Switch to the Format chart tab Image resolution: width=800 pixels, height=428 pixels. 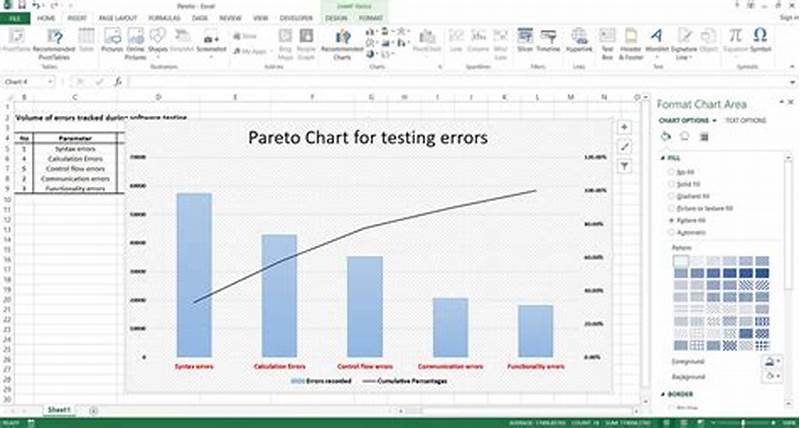[x=371, y=18]
